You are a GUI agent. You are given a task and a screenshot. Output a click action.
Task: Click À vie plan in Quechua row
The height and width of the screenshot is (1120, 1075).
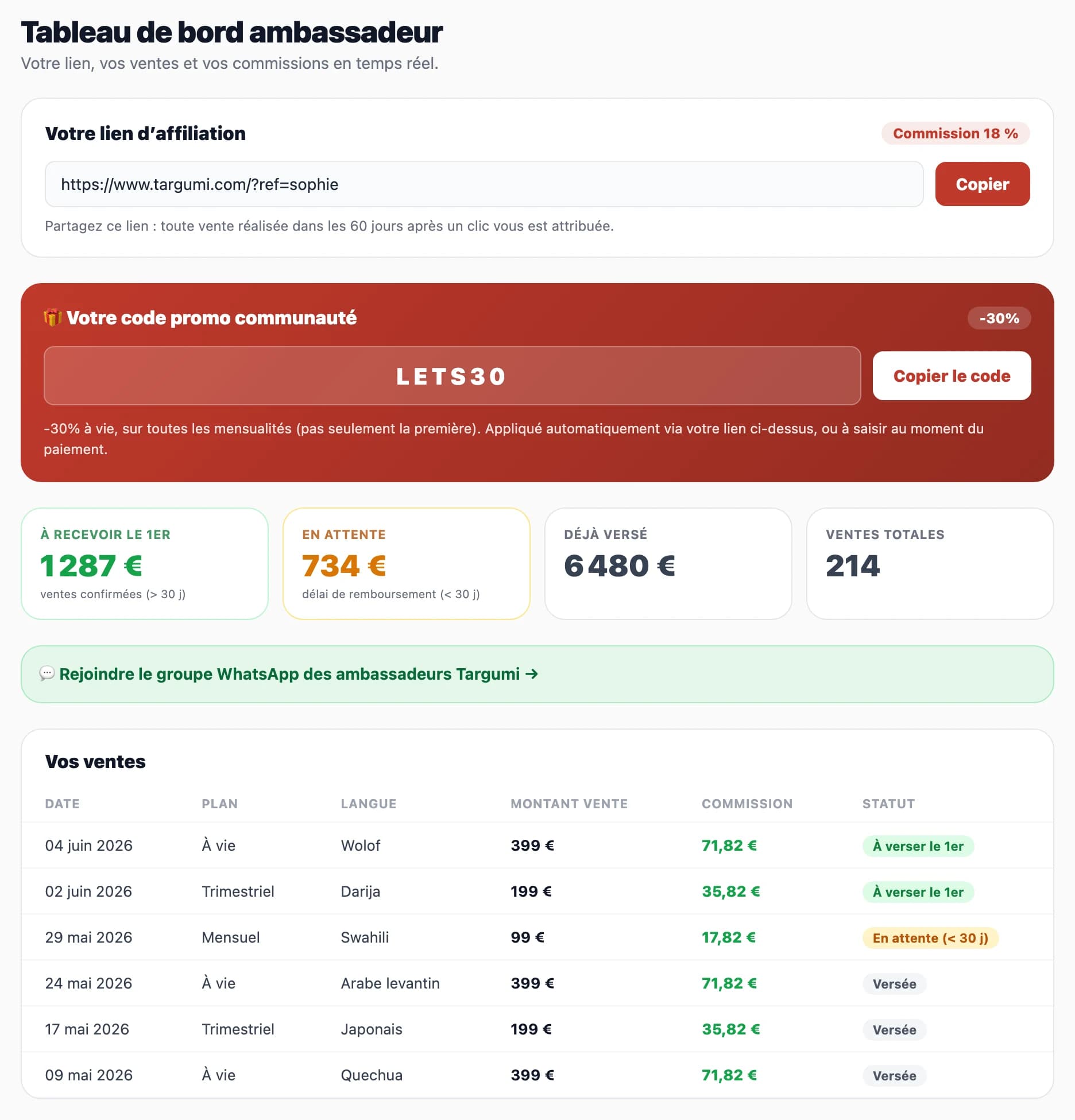(219, 1075)
